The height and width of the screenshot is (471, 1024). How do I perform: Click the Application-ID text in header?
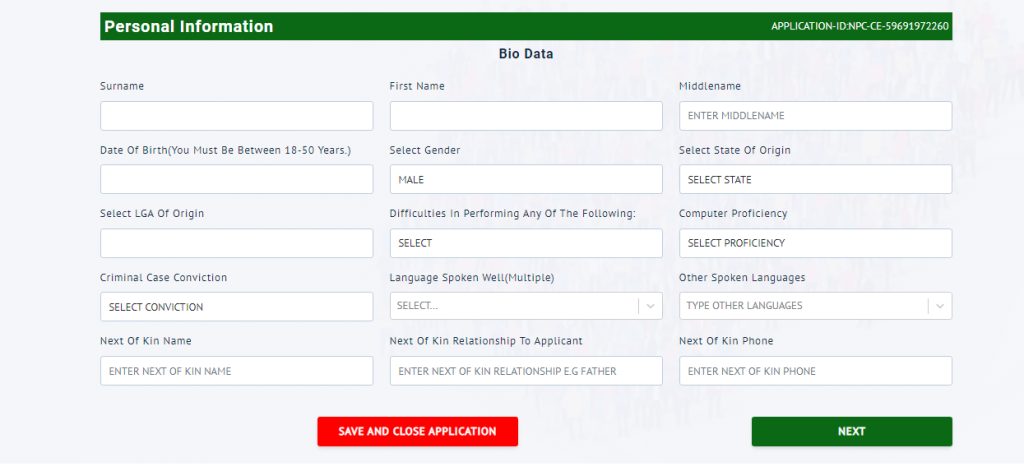859,27
